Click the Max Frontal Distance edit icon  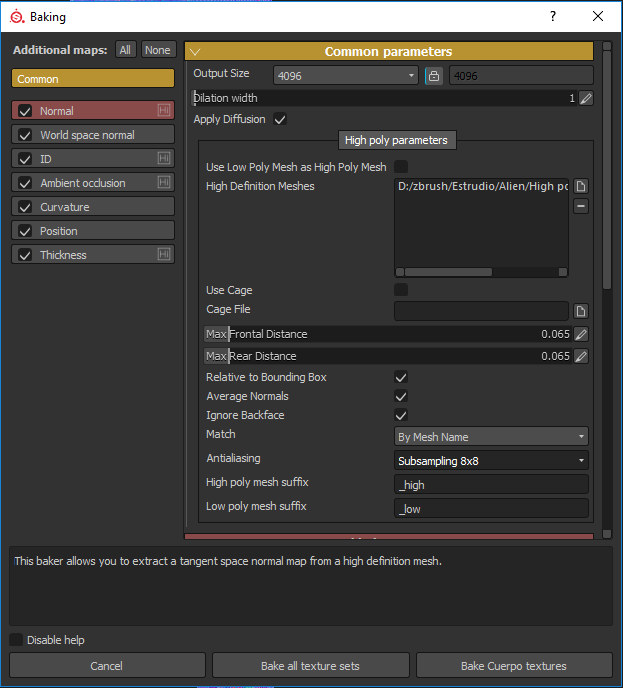[x=581, y=334]
